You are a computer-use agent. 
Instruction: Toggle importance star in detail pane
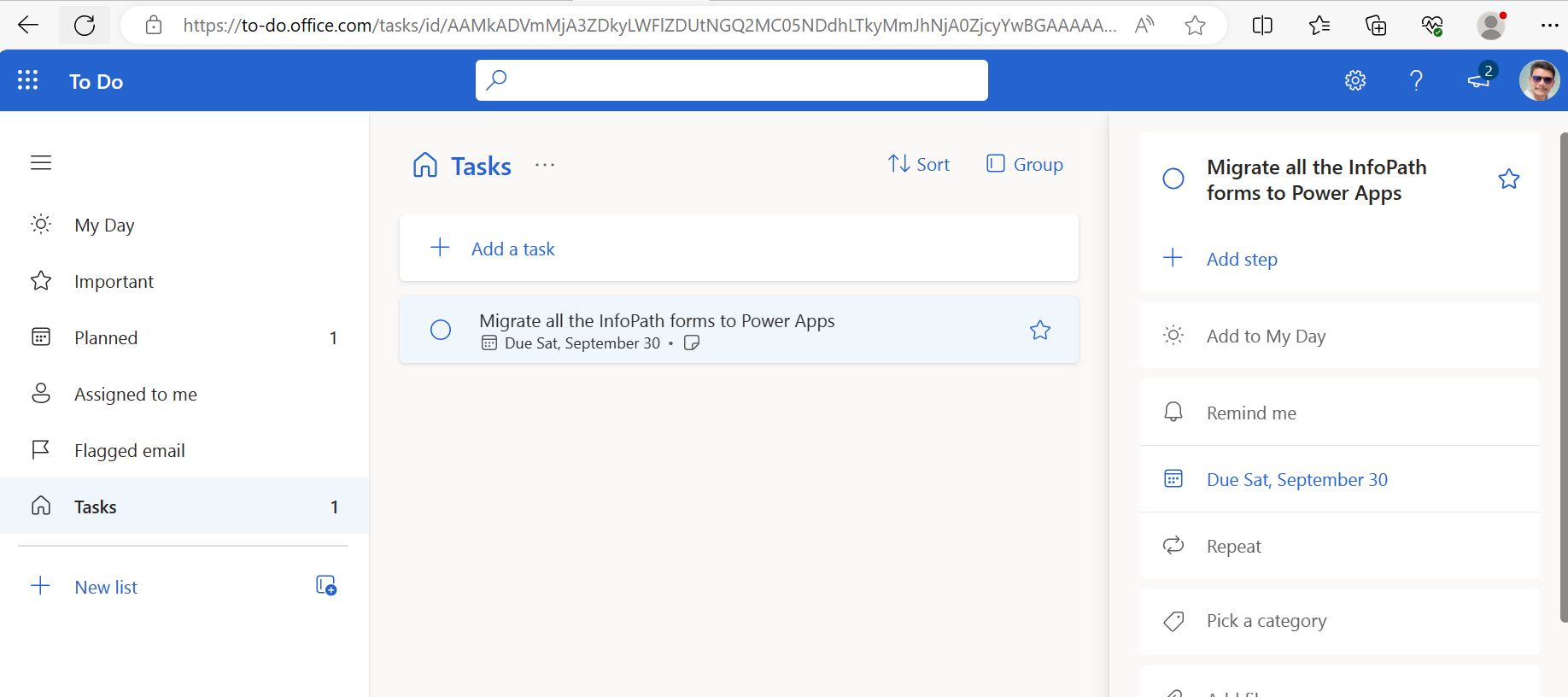point(1509,179)
